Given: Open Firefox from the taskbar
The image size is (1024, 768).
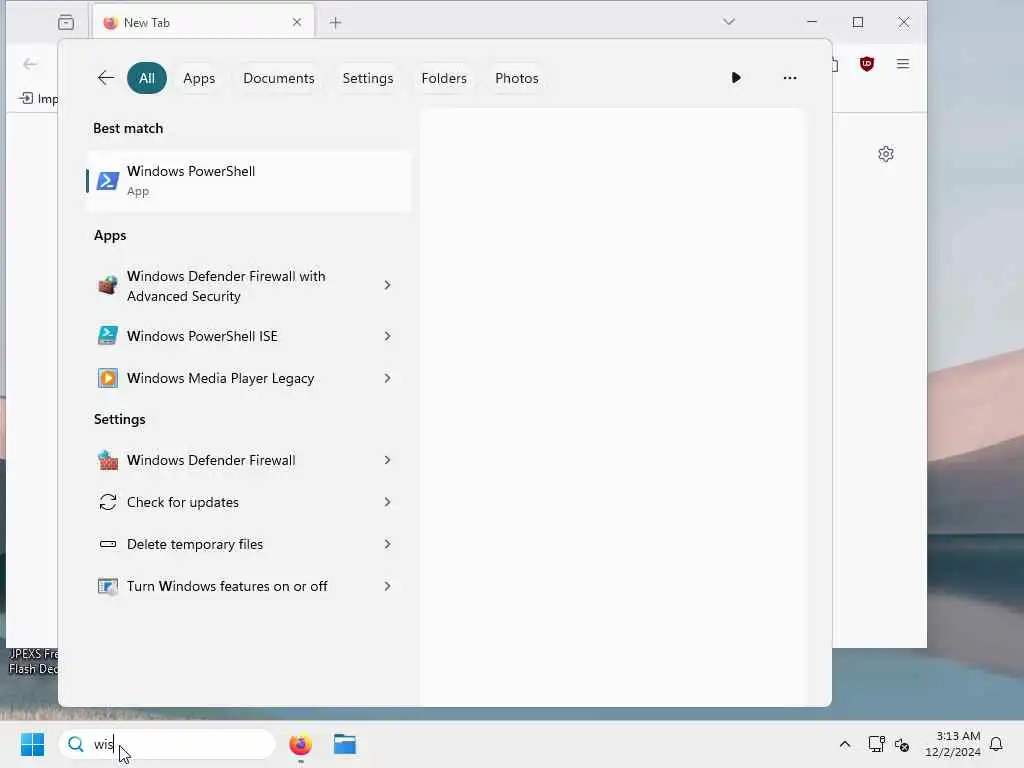Looking at the screenshot, I should point(300,744).
